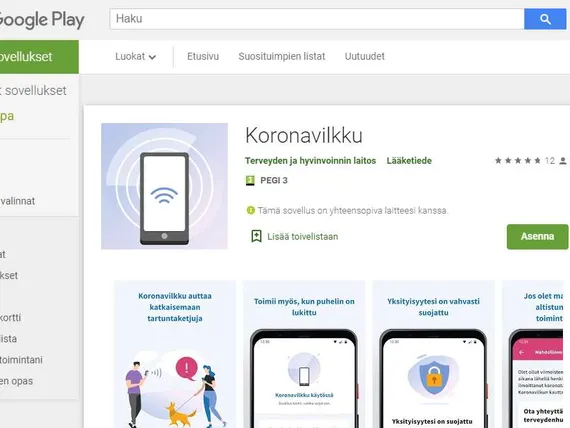The image size is (570, 428).
Task: Click the reviewers person icon
Action: 563,160
